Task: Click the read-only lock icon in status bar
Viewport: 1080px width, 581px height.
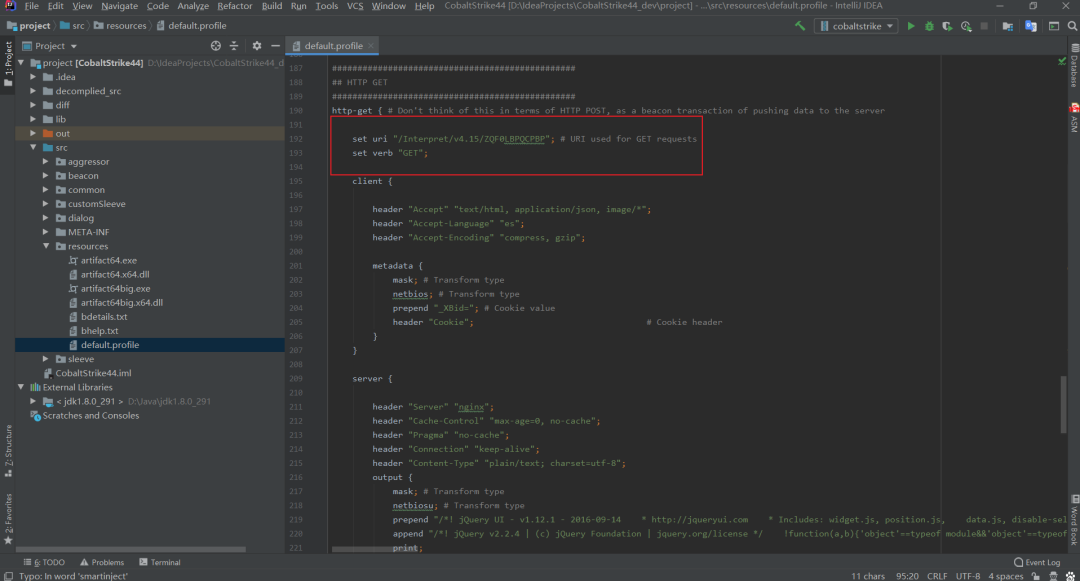Action: tap(1035, 576)
